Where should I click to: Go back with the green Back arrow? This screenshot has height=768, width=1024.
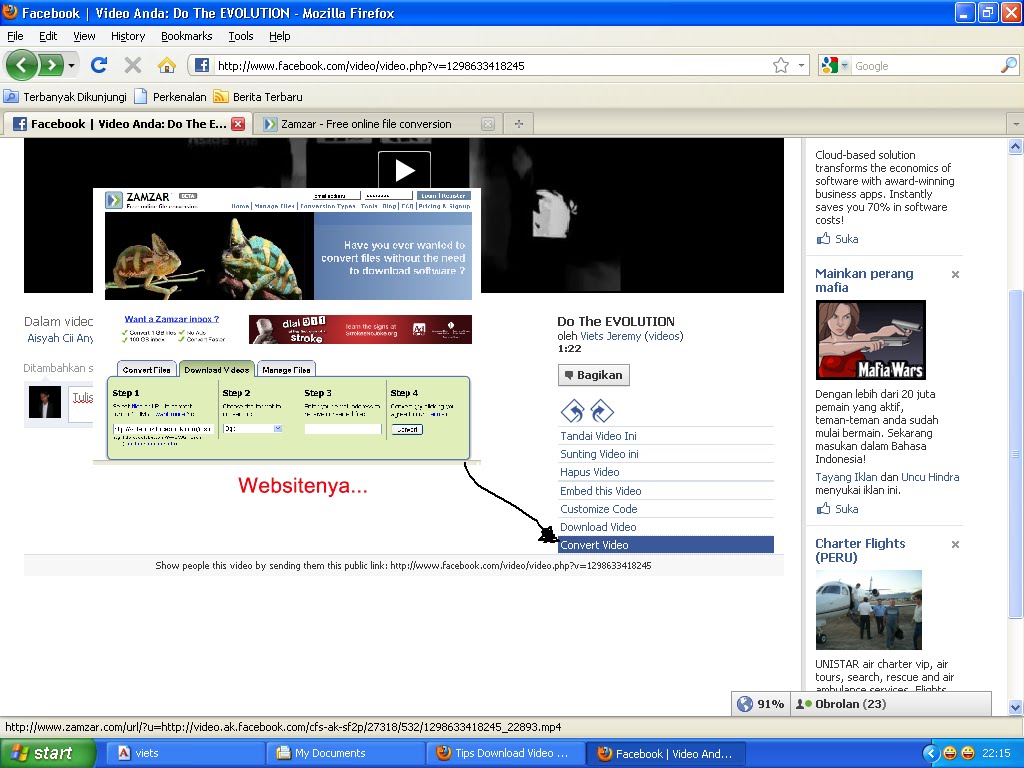pyautogui.click(x=22, y=65)
